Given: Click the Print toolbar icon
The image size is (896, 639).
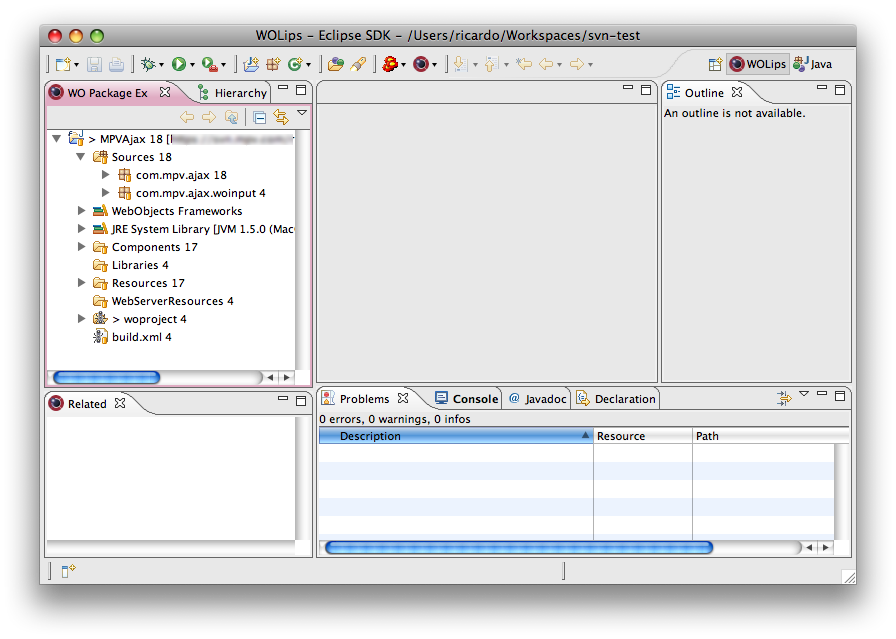Looking at the screenshot, I should 116,64.
